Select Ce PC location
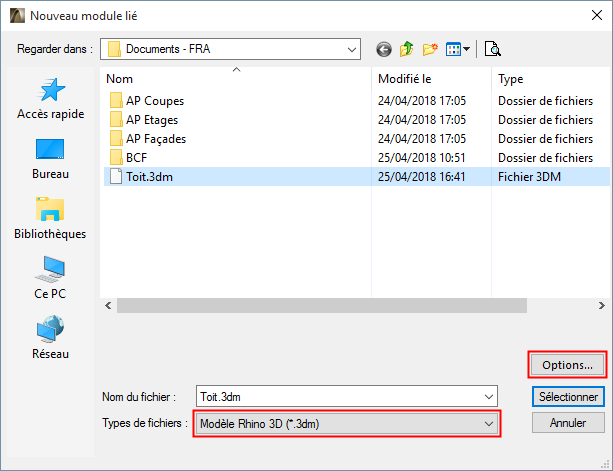The image size is (613, 471). pyautogui.click(x=50, y=278)
